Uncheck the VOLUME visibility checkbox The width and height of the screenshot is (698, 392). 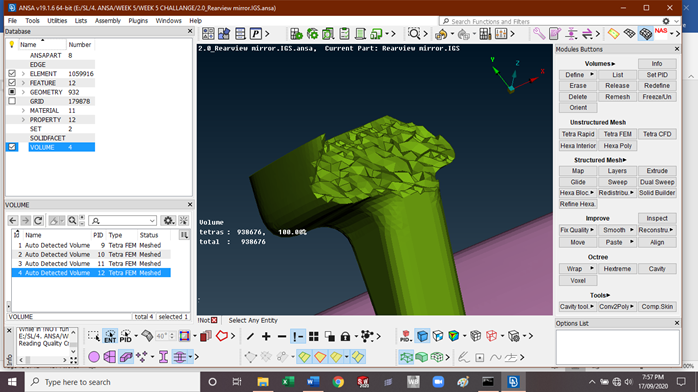coord(12,147)
